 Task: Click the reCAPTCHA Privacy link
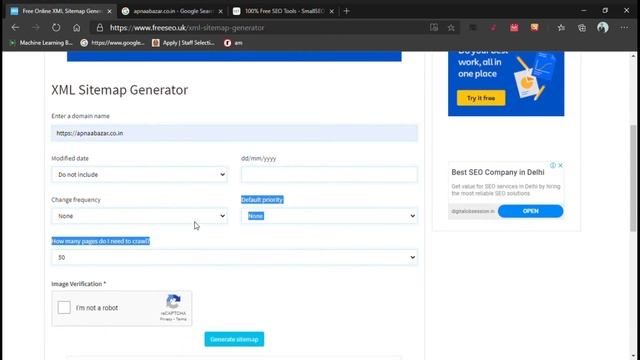[x=166, y=319]
